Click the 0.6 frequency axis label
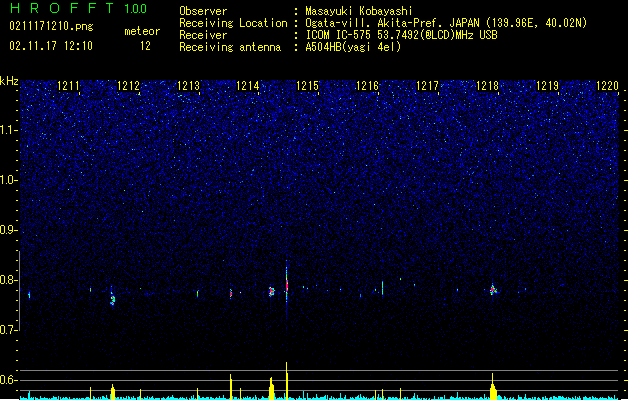This screenshot has width=629, height=400. pyautogui.click(x=9, y=380)
